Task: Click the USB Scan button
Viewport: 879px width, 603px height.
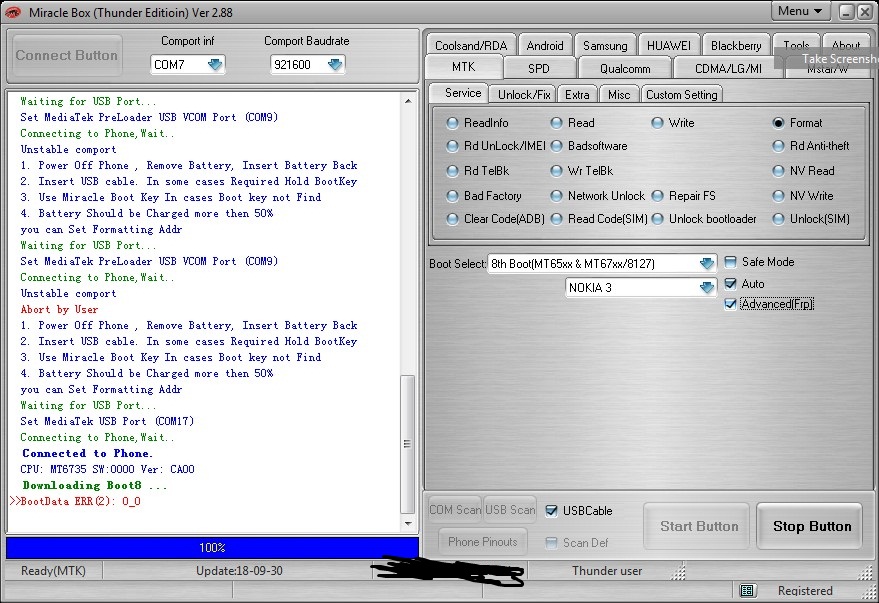Action: [x=510, y=510]
